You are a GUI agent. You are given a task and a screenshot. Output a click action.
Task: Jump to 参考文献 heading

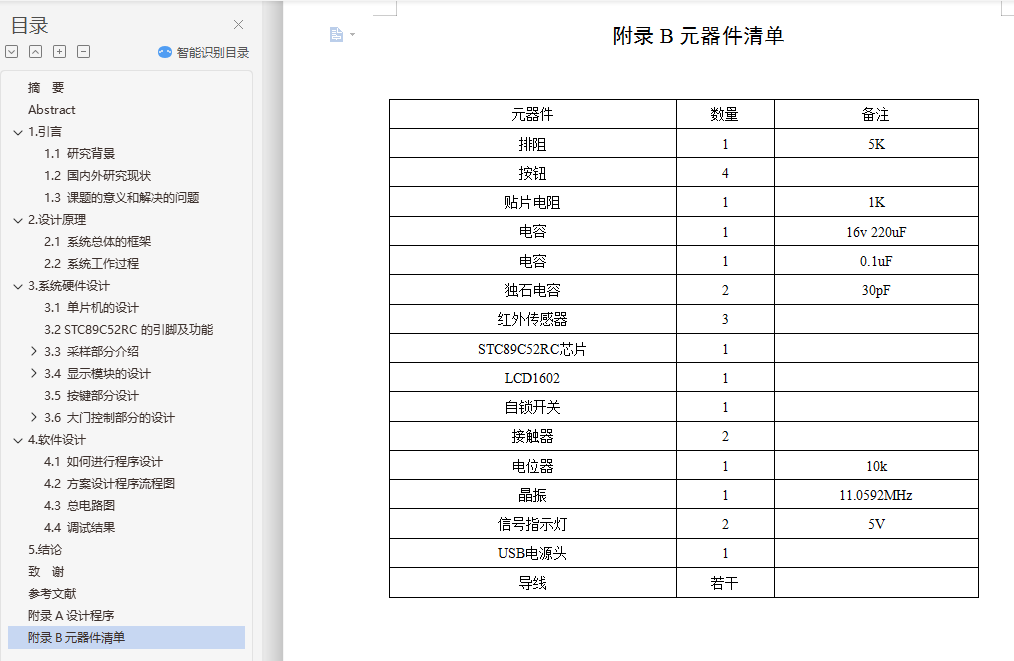52,593
